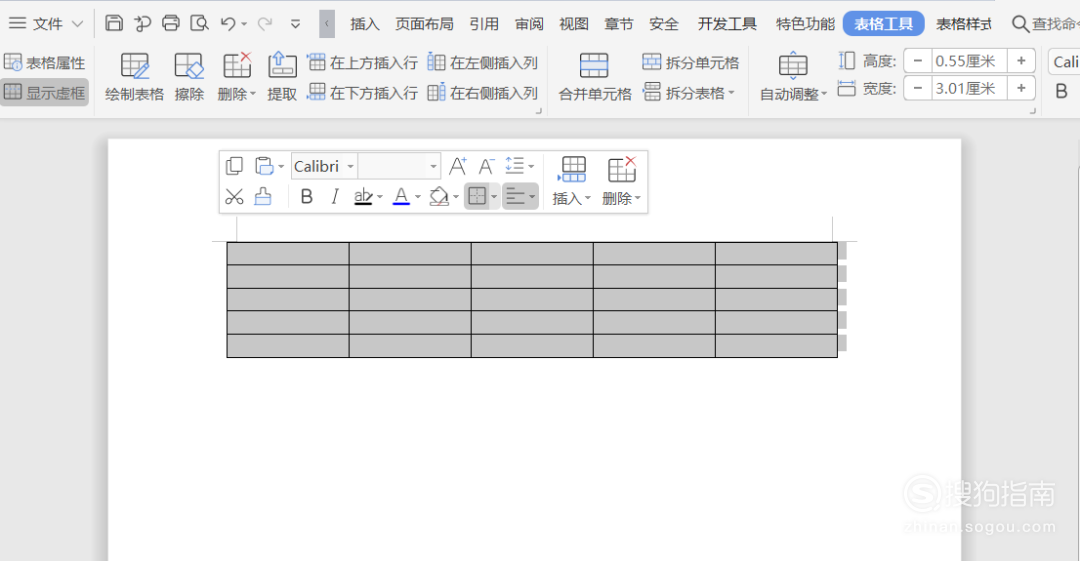
Task: Undo the last action
Action: pos(228,23)
